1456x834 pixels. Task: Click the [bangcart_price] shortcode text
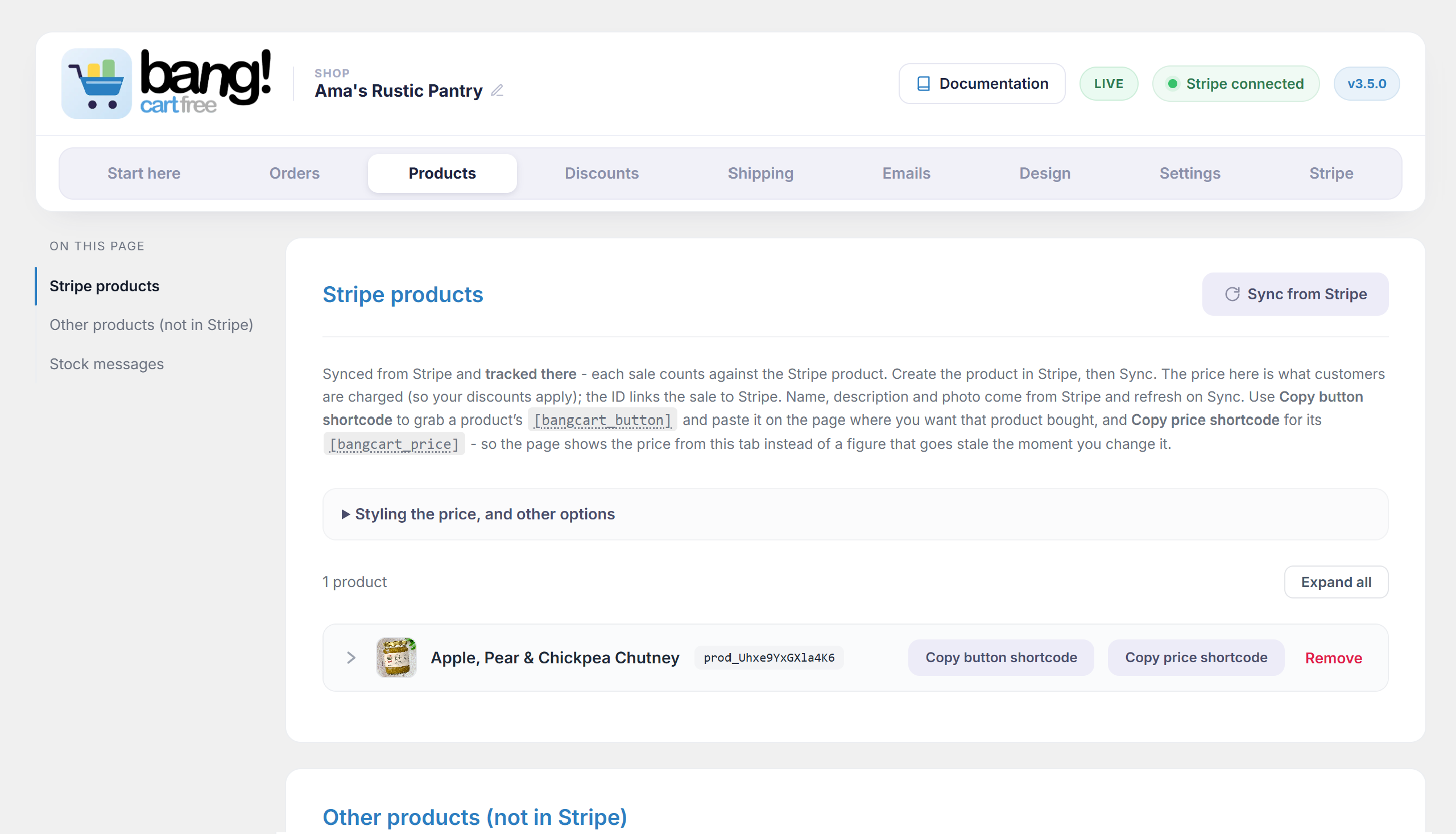pyautogui.click(x=394, y=444)
